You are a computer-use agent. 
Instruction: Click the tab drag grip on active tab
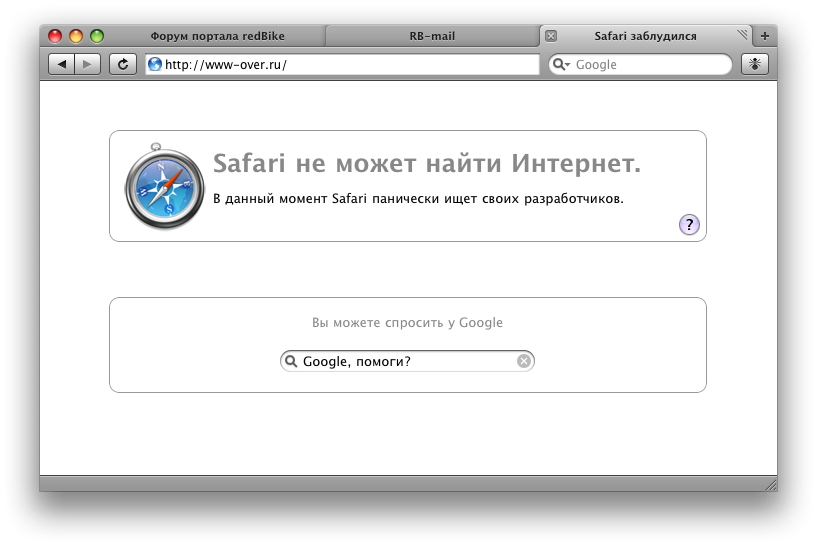(x=742, y=34)
